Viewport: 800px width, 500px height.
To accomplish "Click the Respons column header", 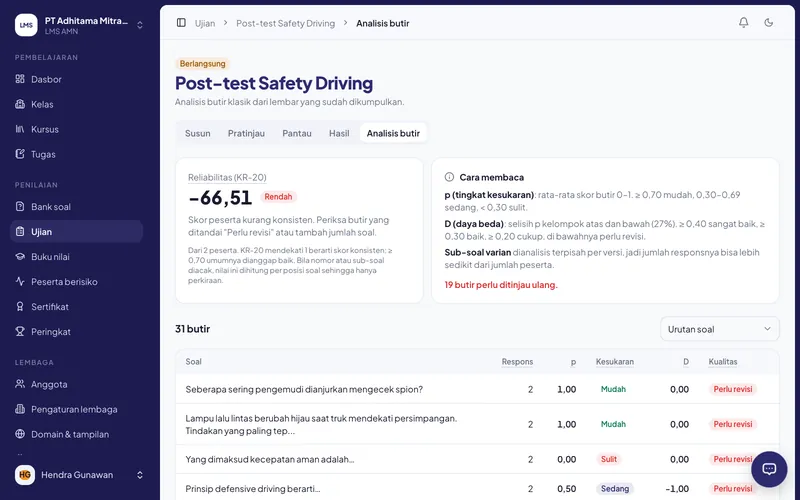I will pos(517,361).
